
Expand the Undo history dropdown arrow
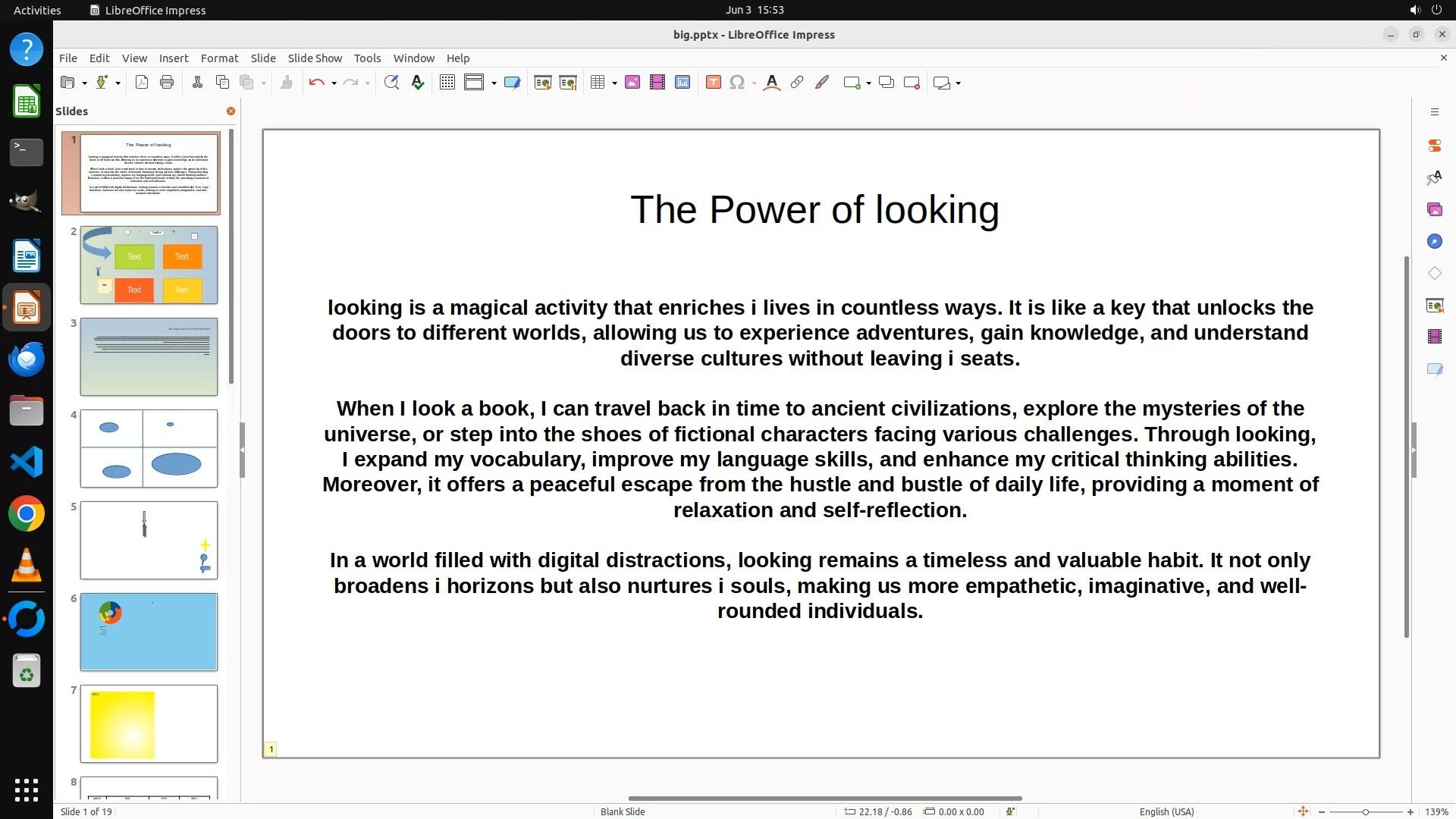pyautogui.click(x=334, y=83)
